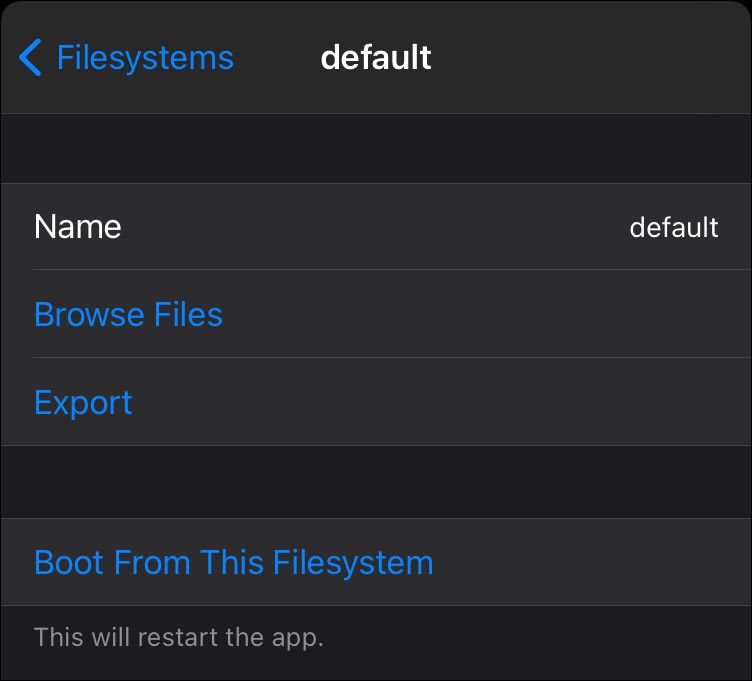The image size is (752, 681).
Task: Tap the back chevron arrow
Action: [x=31, y=58]
